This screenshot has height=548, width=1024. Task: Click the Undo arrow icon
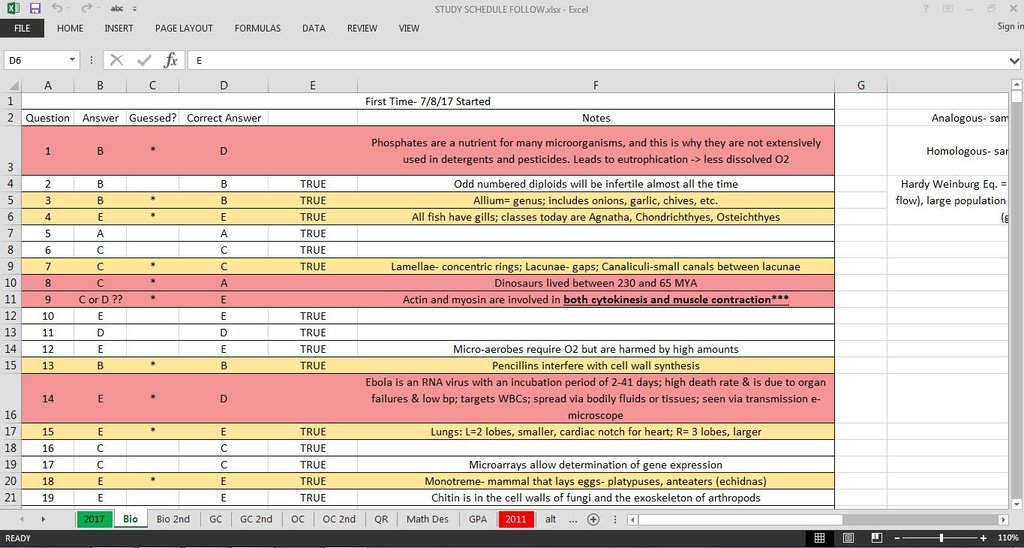pos(57,8)
